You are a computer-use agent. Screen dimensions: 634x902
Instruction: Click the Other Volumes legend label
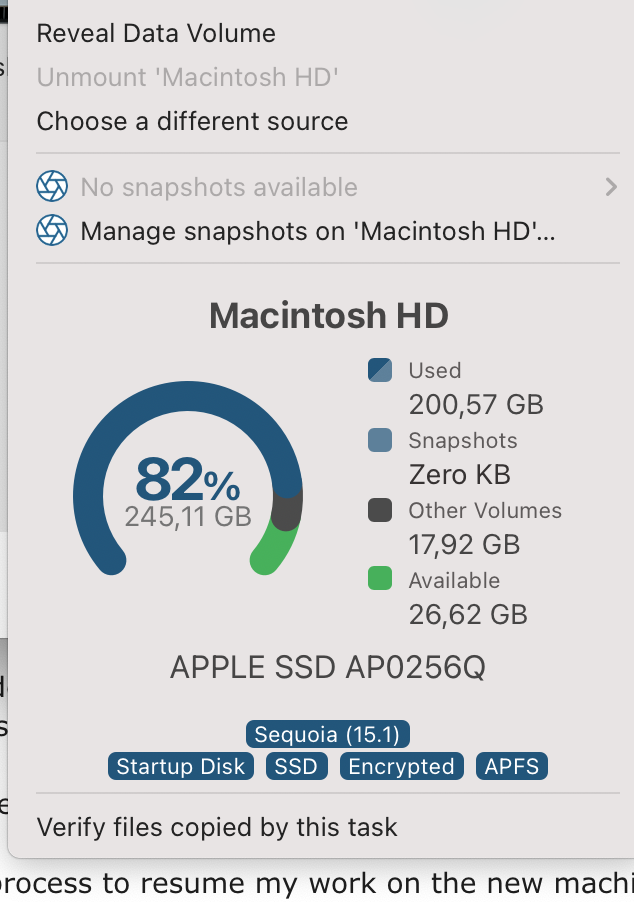485,510
